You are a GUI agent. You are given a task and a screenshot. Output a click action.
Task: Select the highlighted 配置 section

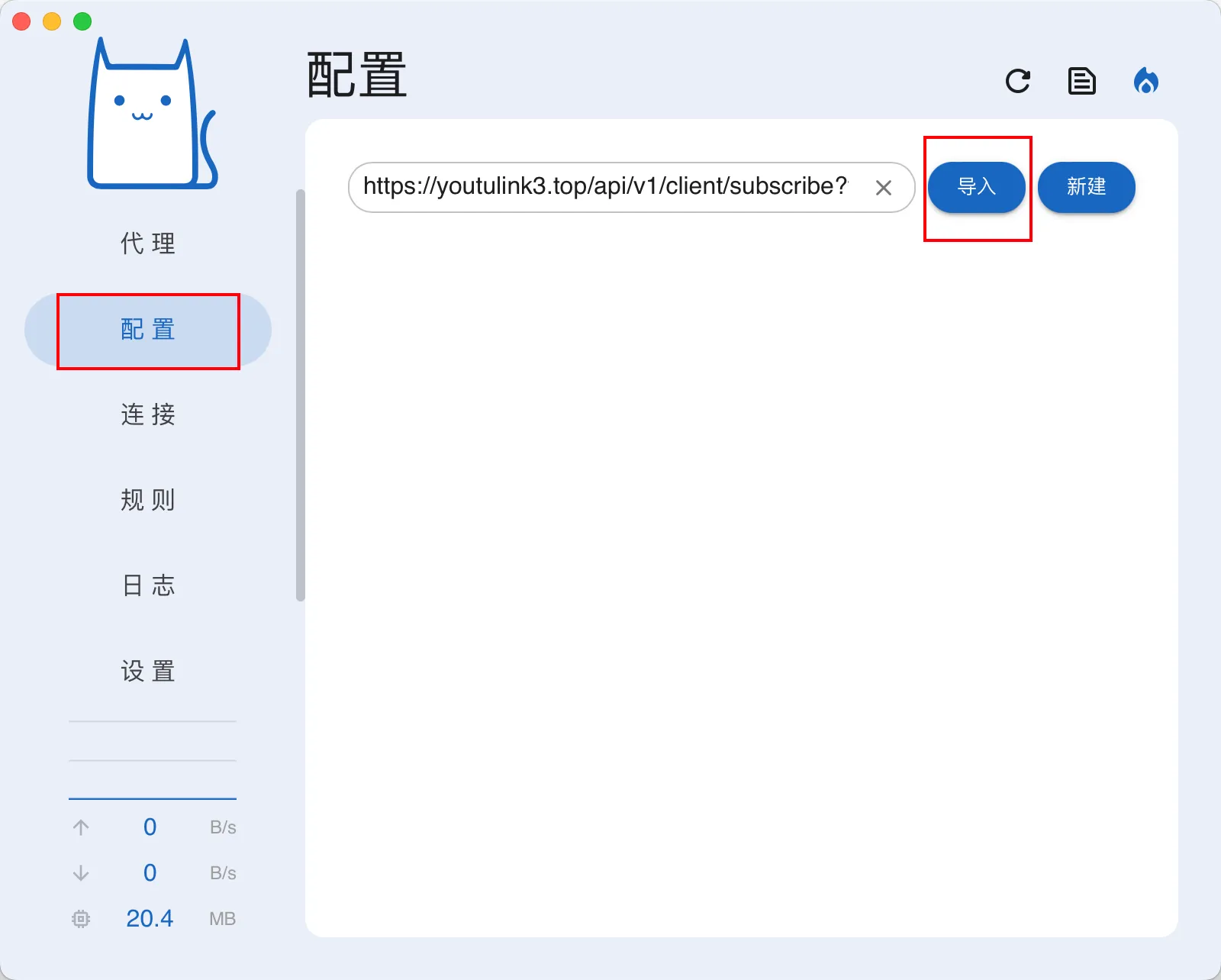point(147,330)
